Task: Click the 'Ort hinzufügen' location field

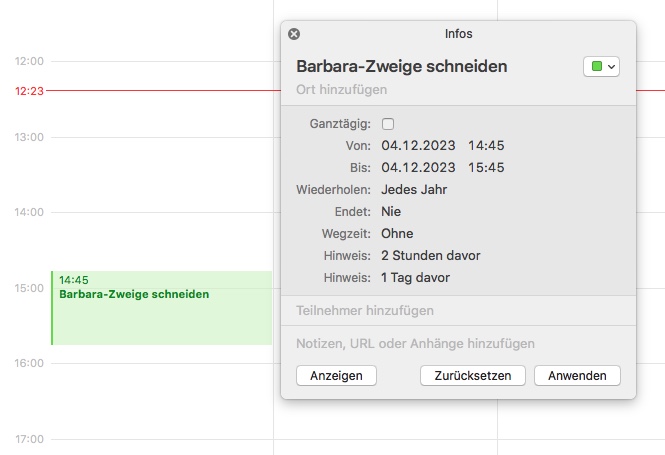Action: (x=341, y=90)
